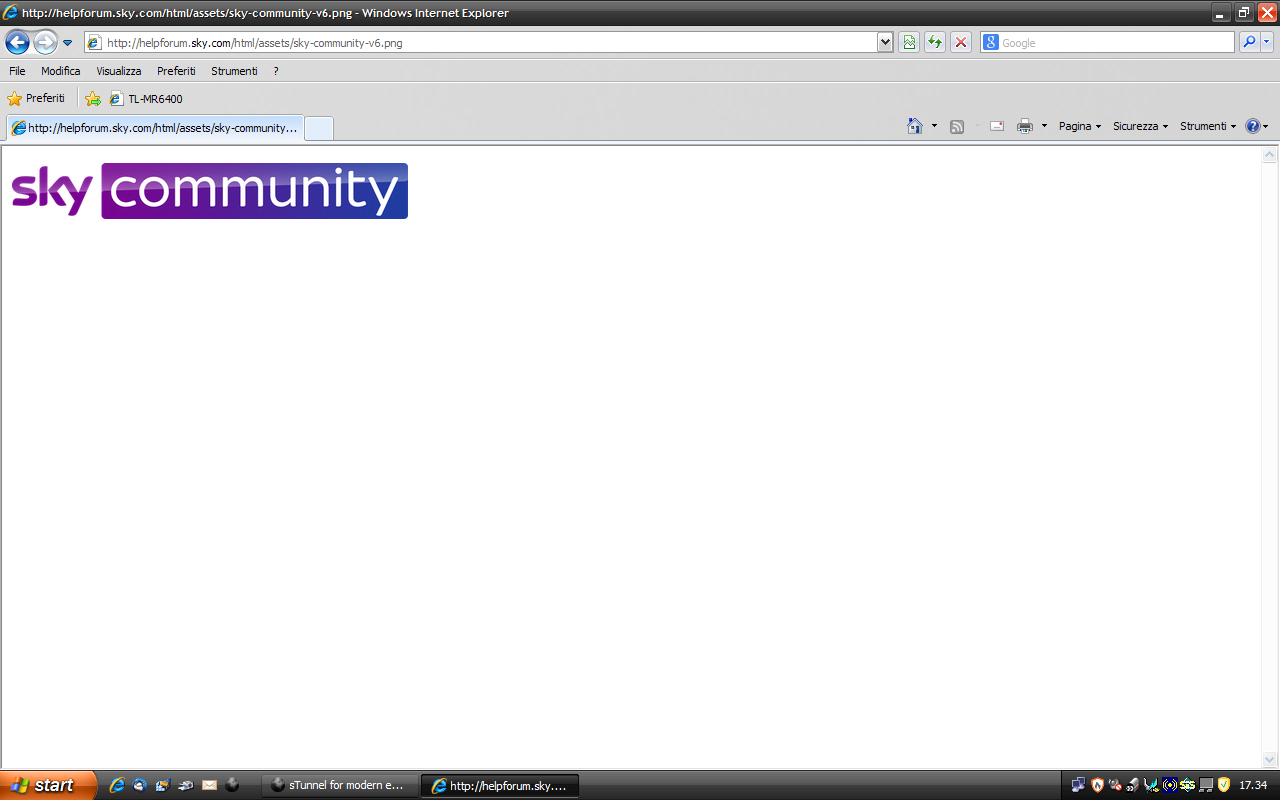Start search with the magnifier icon
The width and height of the screenshot is (1283, 802).
(x=1249, y=42)
